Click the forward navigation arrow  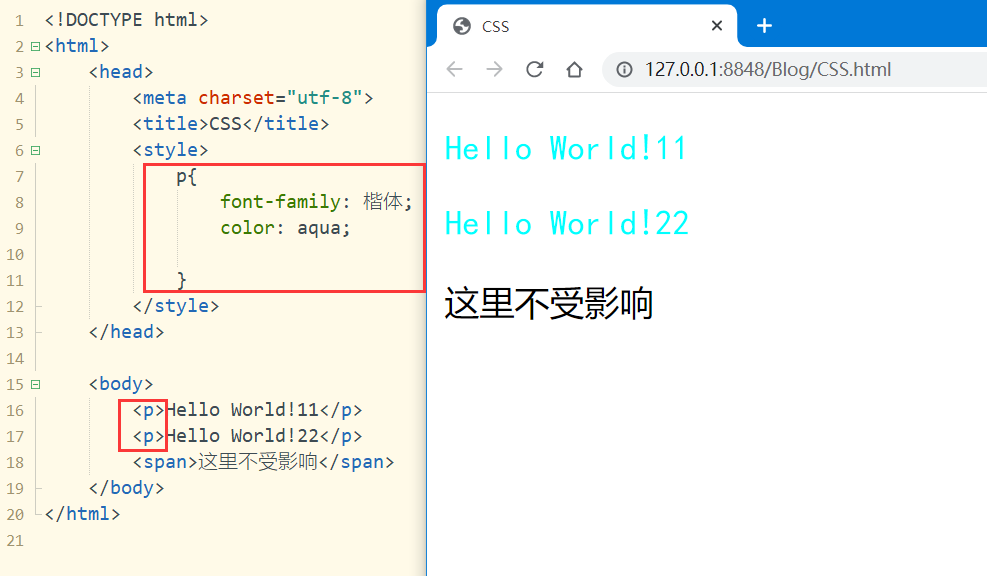[494, 69]
